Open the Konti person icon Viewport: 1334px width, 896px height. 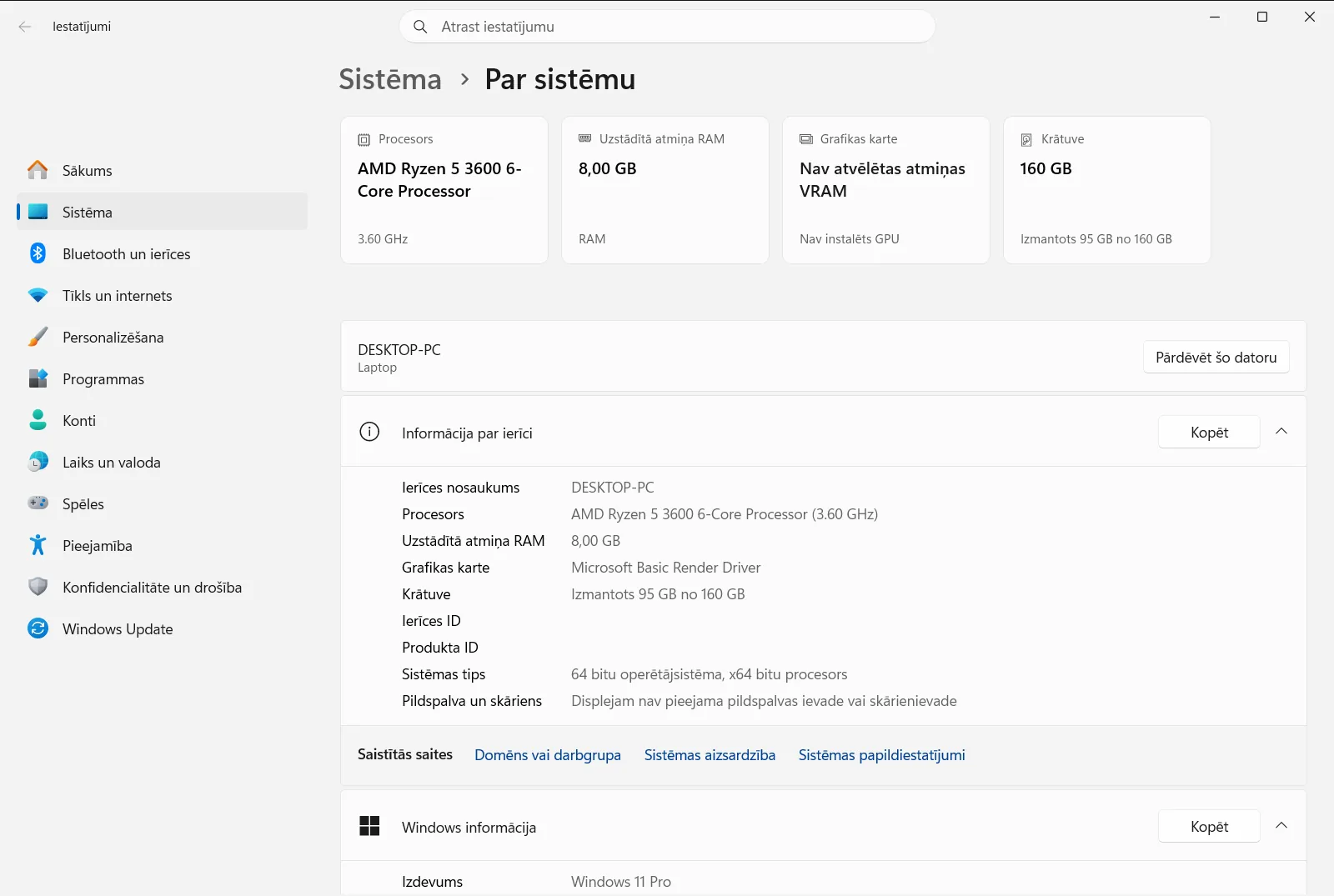coord(38,420)
